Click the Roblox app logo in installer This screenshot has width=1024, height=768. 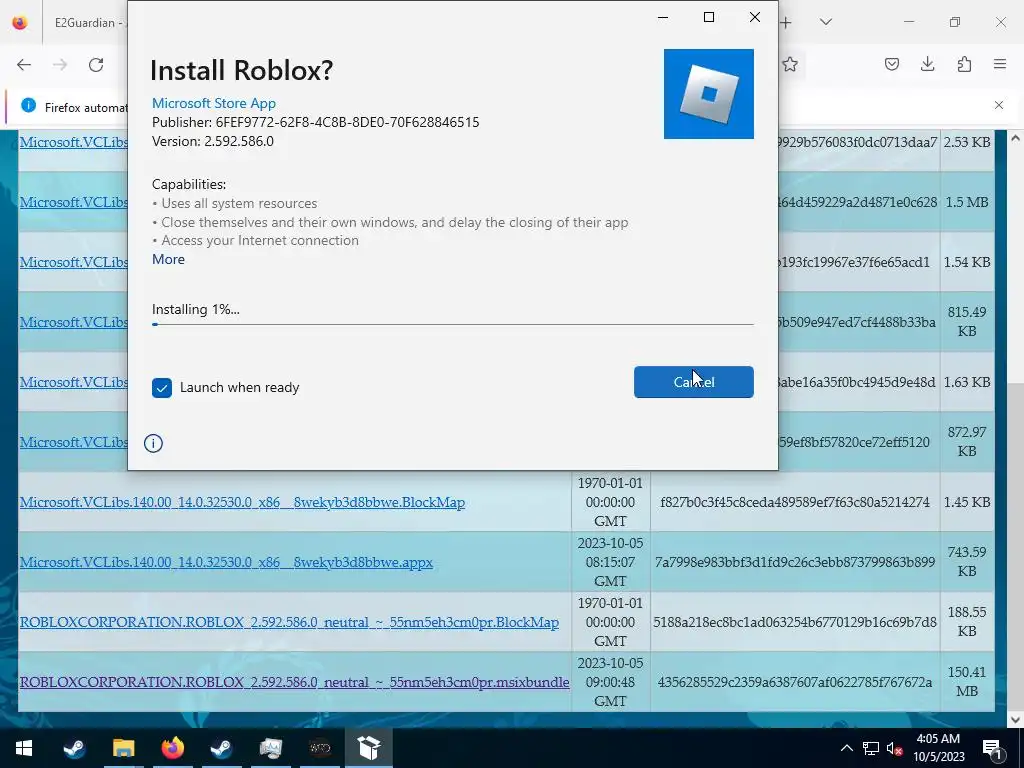[x=709, y=94]
